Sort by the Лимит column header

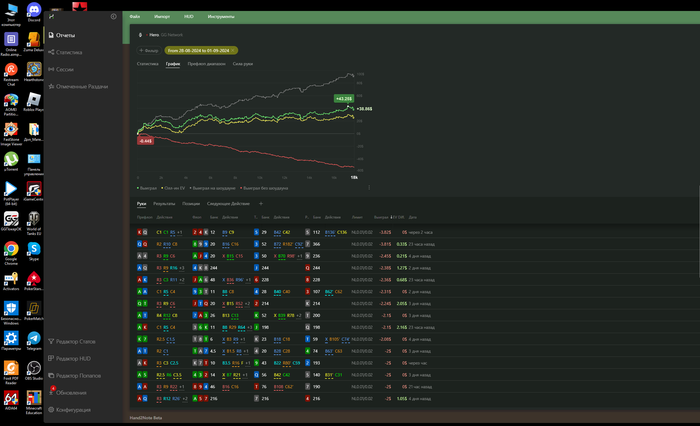pyautogui.click(x=357, y=217)
